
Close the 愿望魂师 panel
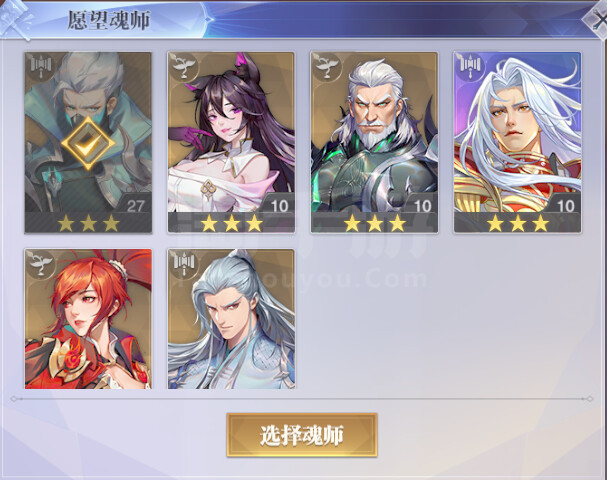click(x=597, y=19)
